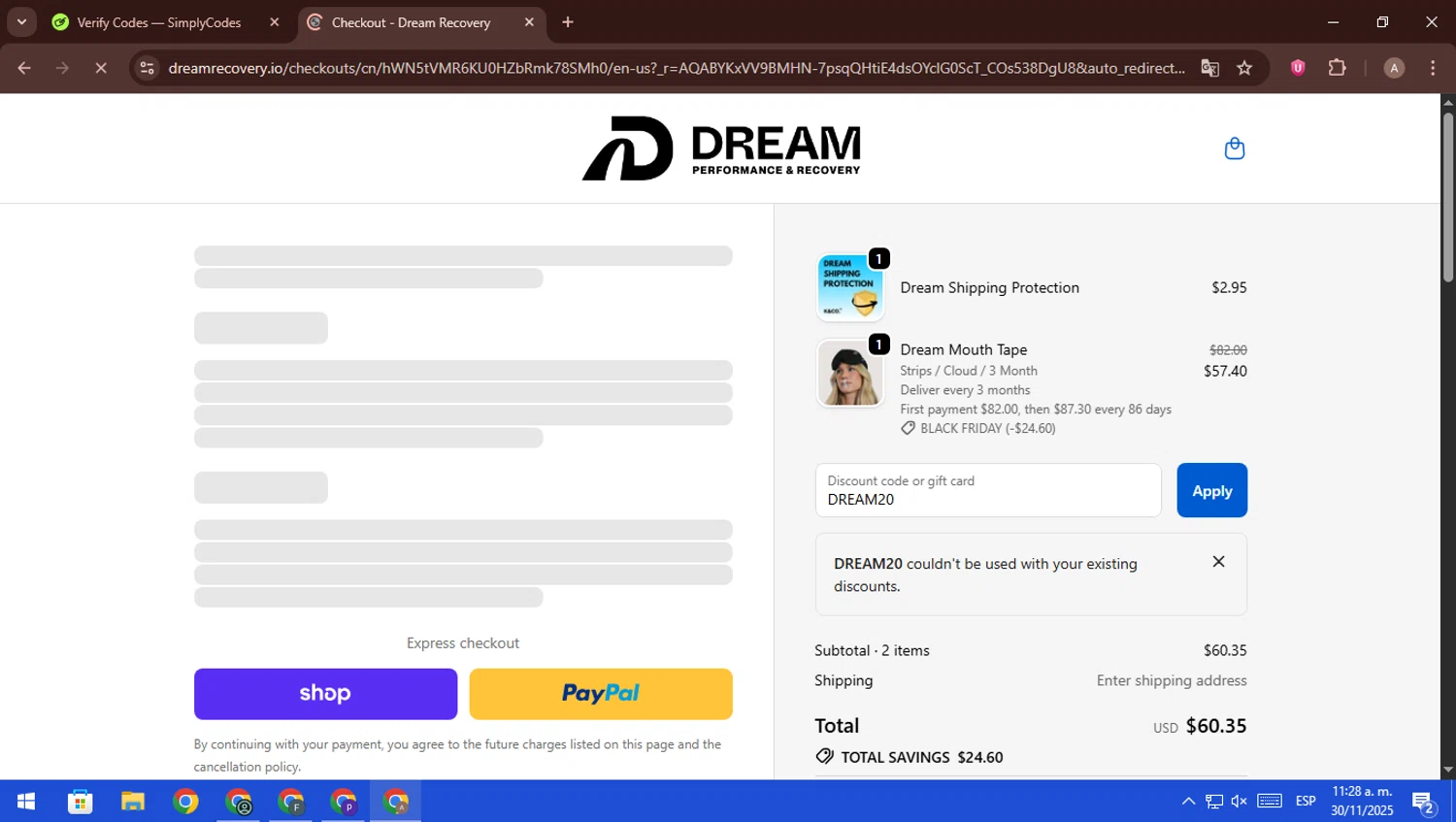This screenshot has height=822, width=1456.
Task: Click the page scrollbar thumb
Action: click(1448, 198)
